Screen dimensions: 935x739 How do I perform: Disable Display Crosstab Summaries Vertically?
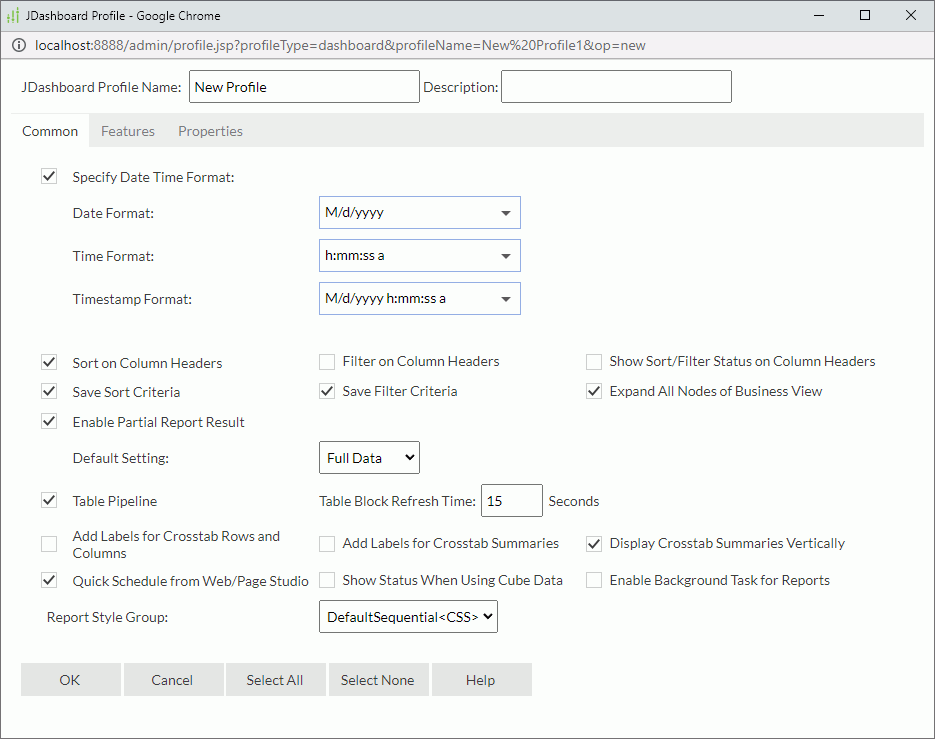tap(593, 543)
